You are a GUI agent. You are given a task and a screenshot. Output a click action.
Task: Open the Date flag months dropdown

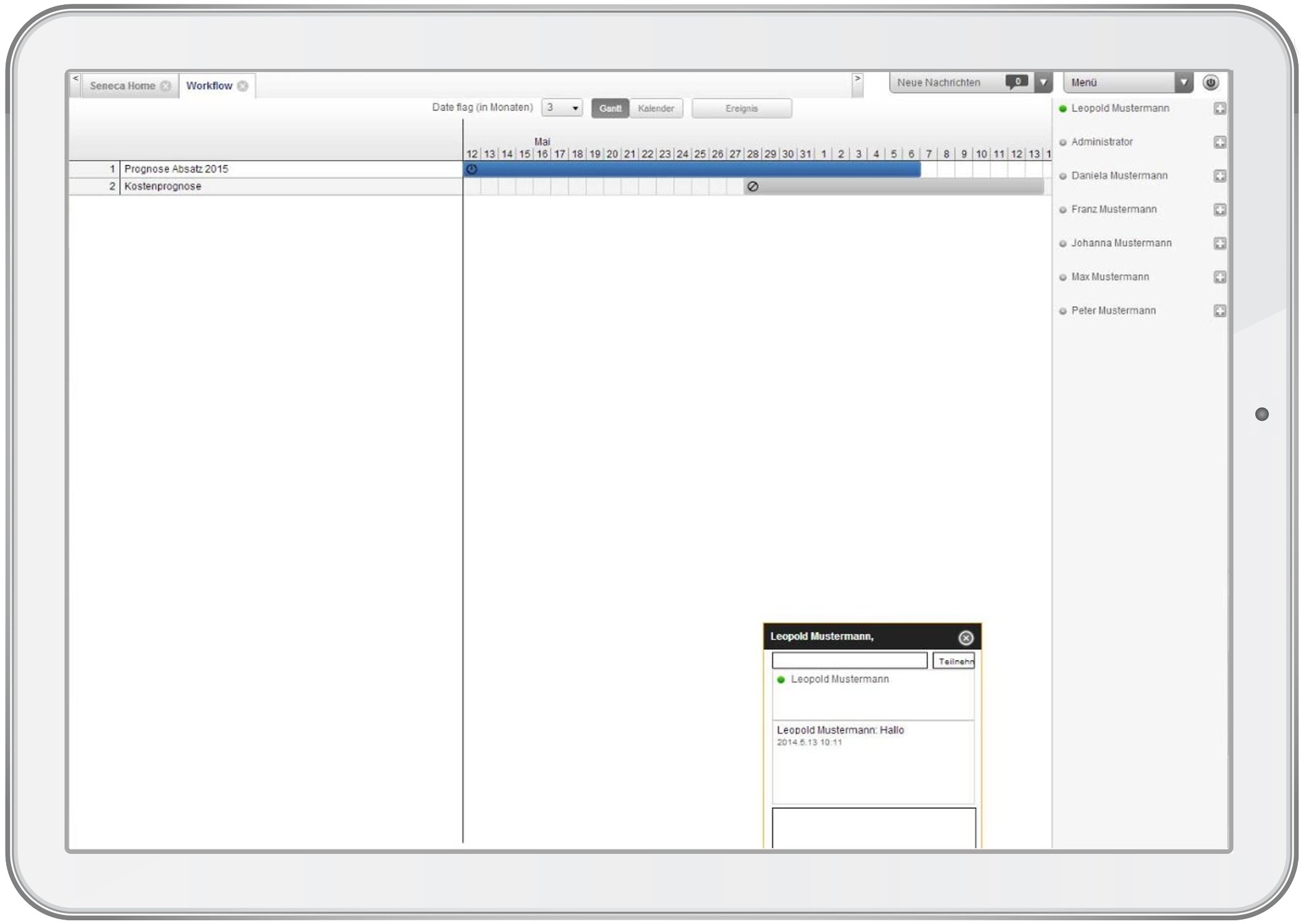point(562,108)
